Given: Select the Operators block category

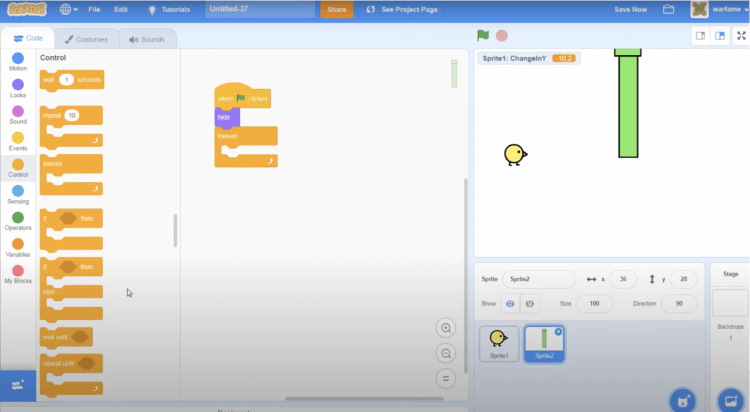Looking at the screenshot, I should click(18, 221).
